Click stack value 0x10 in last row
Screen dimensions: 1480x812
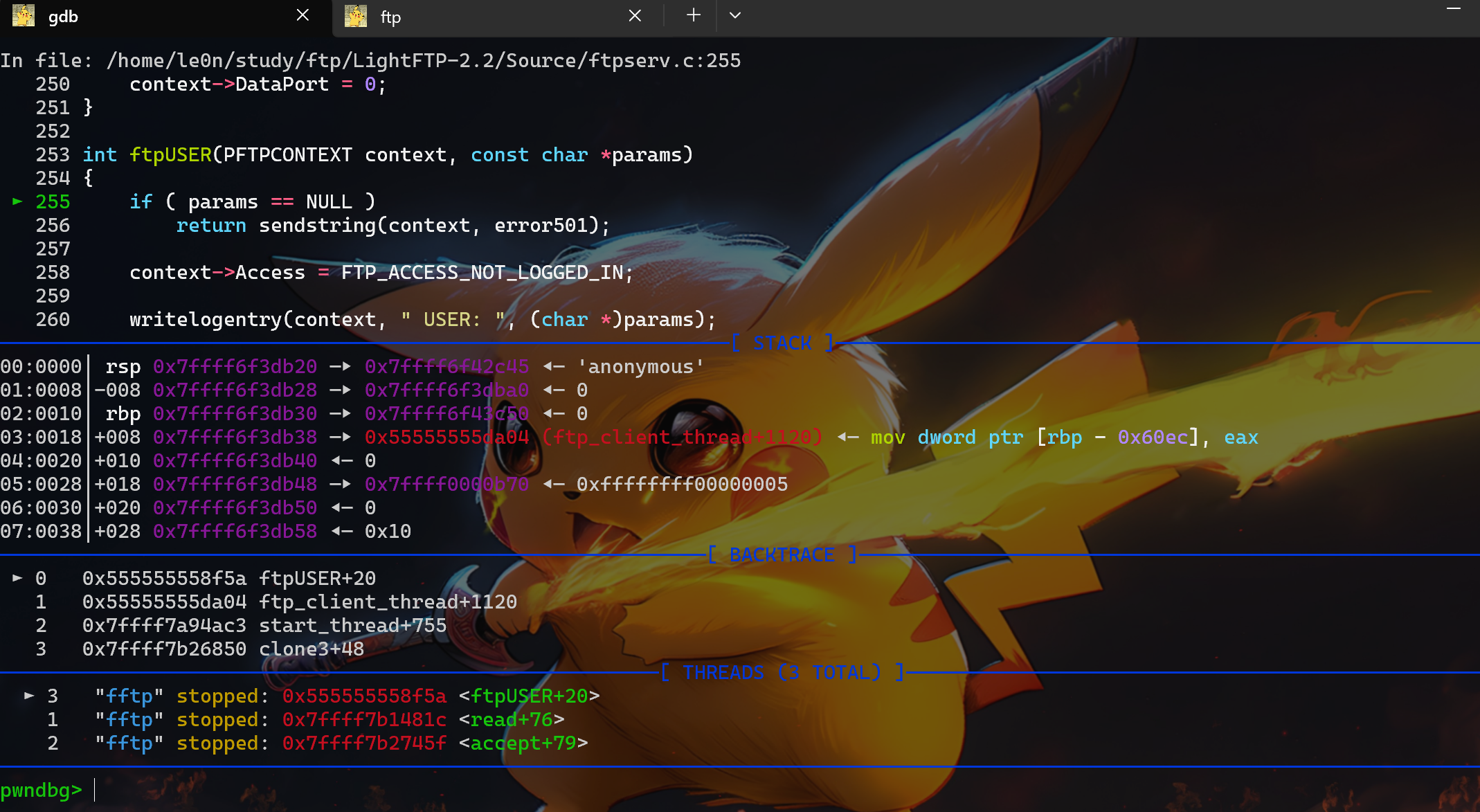388,532
